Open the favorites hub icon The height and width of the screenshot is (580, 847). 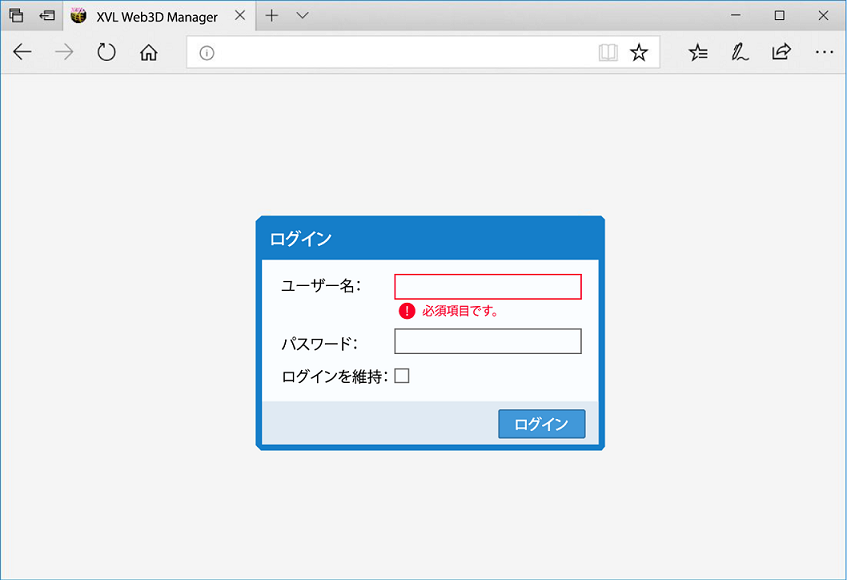[x=698, y=52]
